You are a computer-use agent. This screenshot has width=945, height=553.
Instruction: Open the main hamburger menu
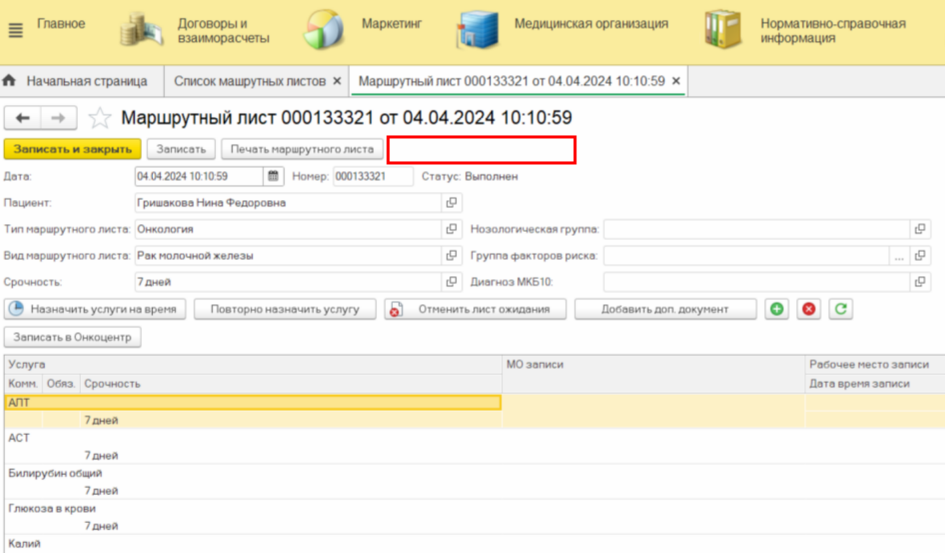tap(15, 30)
